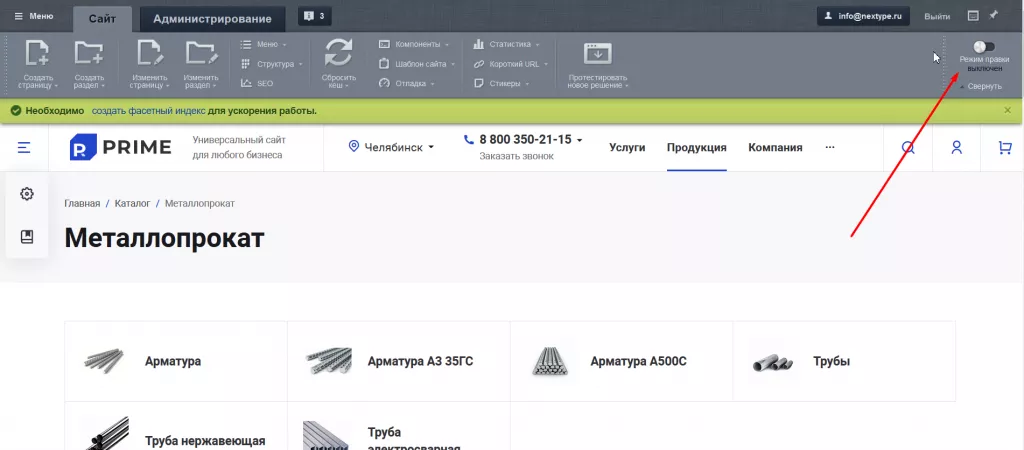Switch to the Сайт tab
1024x450 pixels.
click(103, 18)
